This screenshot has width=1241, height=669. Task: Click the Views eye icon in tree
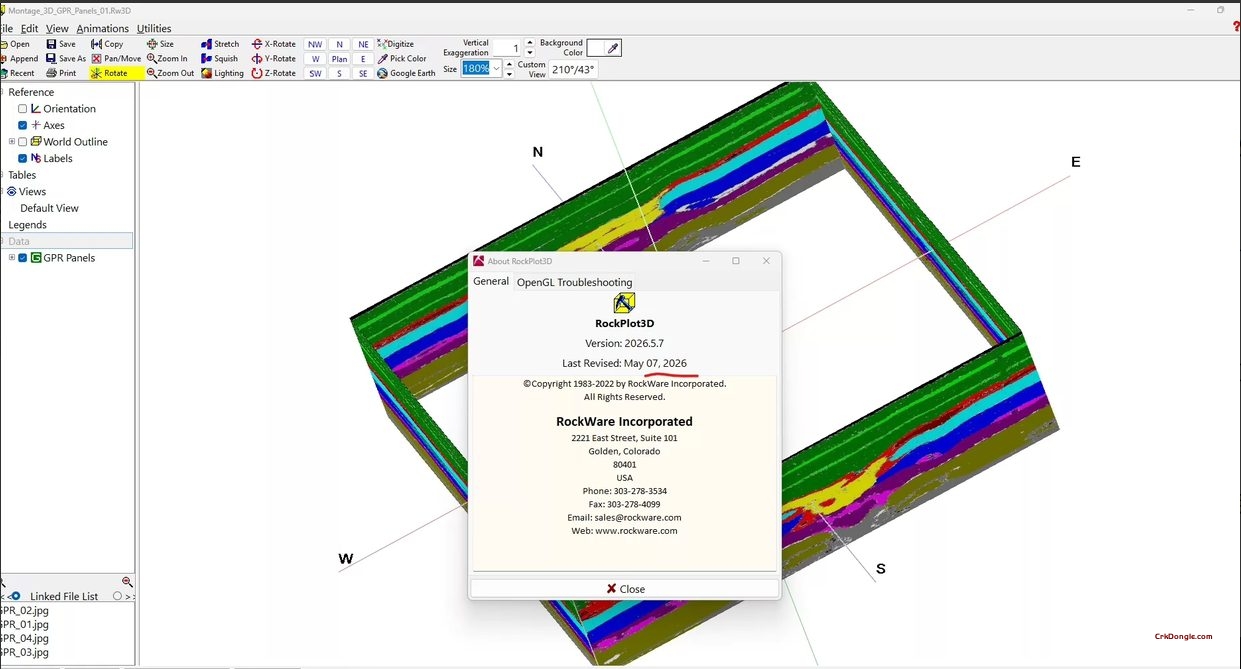12,191
